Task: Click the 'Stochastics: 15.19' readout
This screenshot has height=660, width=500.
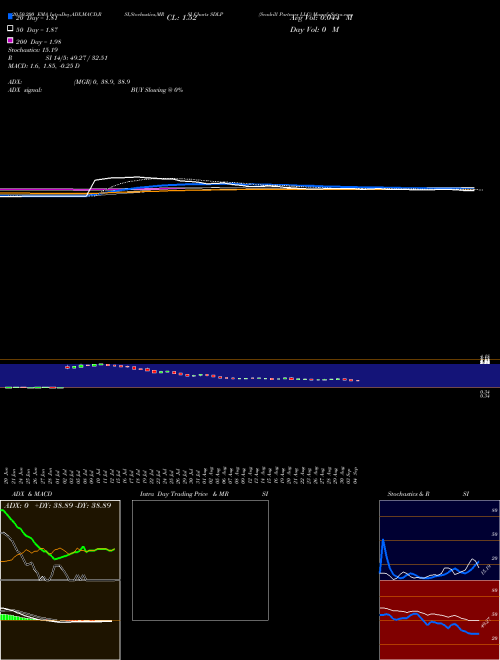Action: 33,50
